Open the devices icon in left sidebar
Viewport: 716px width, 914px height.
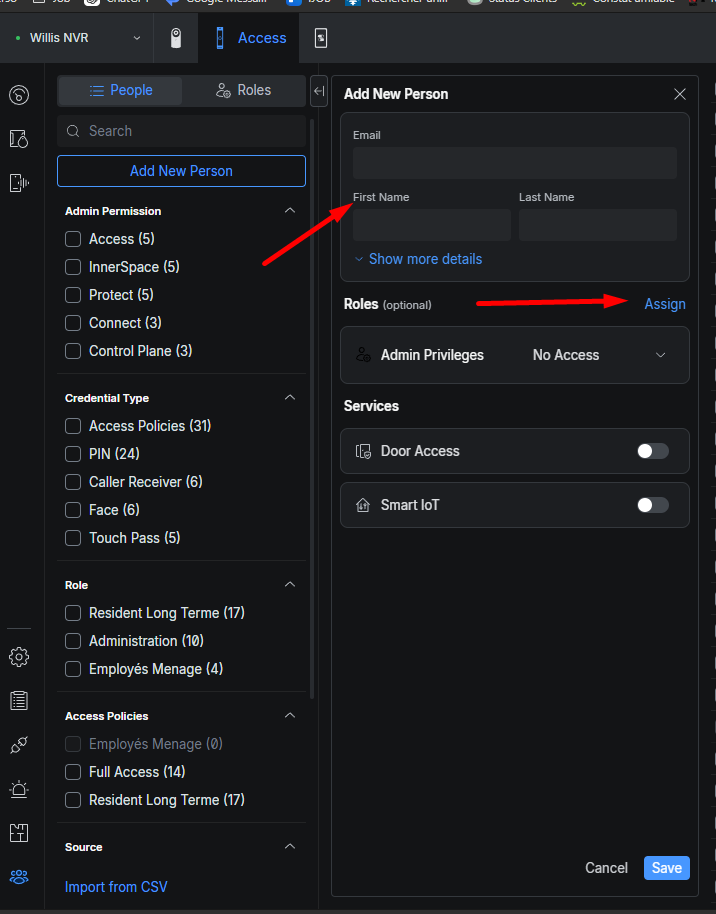[19, 183]
